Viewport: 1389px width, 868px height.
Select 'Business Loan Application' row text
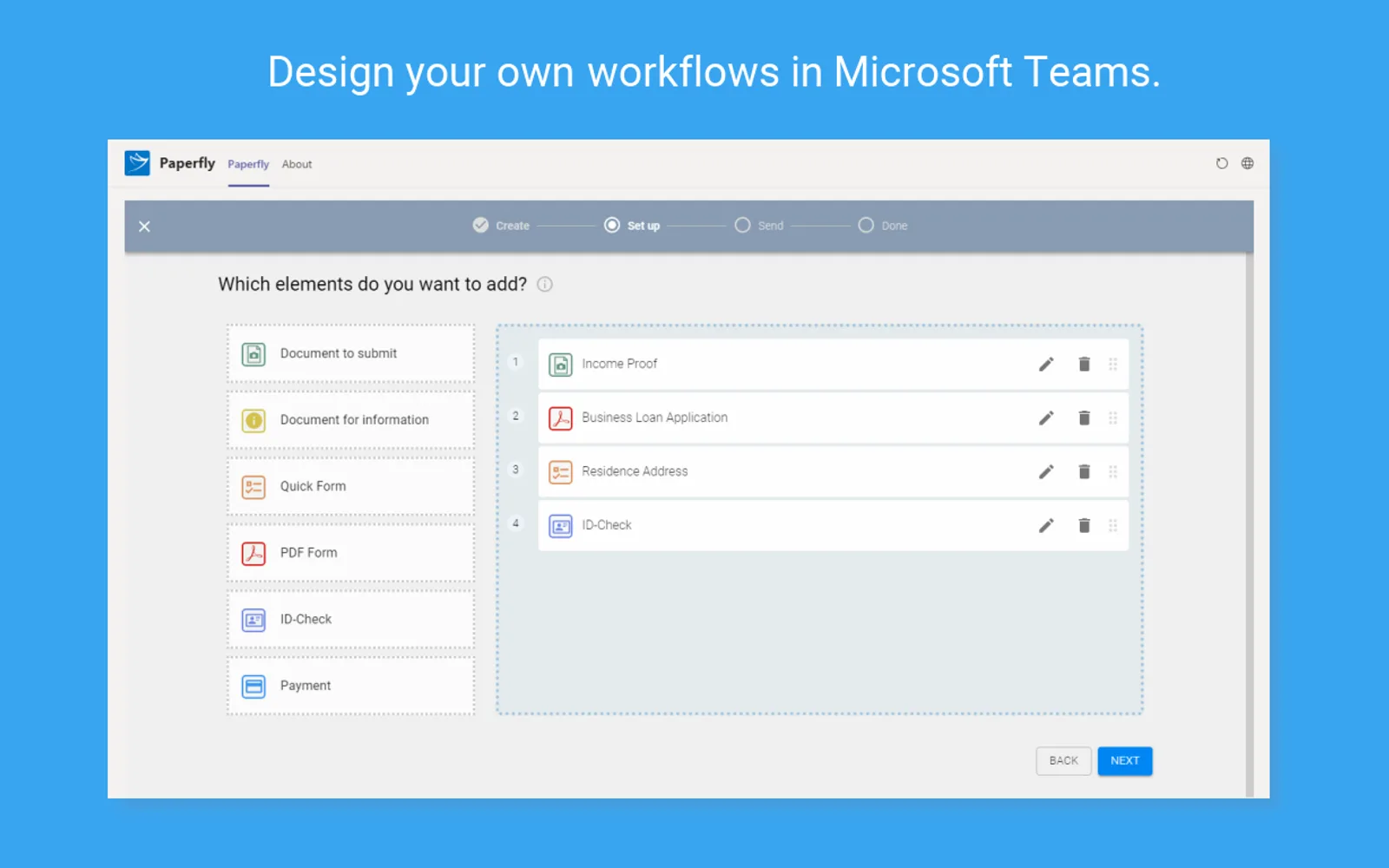point(655,418)
